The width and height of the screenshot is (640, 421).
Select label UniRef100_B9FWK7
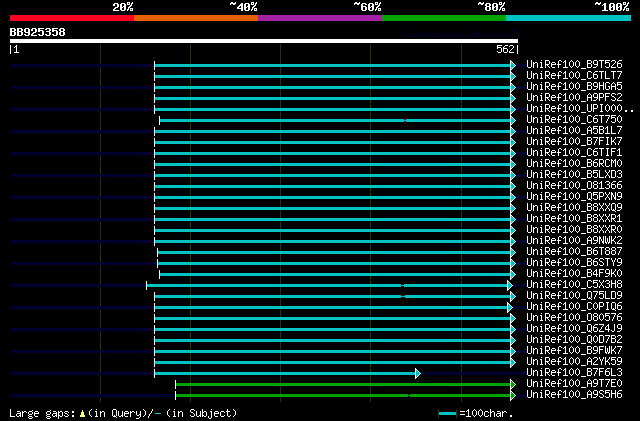tap(574, 351)
